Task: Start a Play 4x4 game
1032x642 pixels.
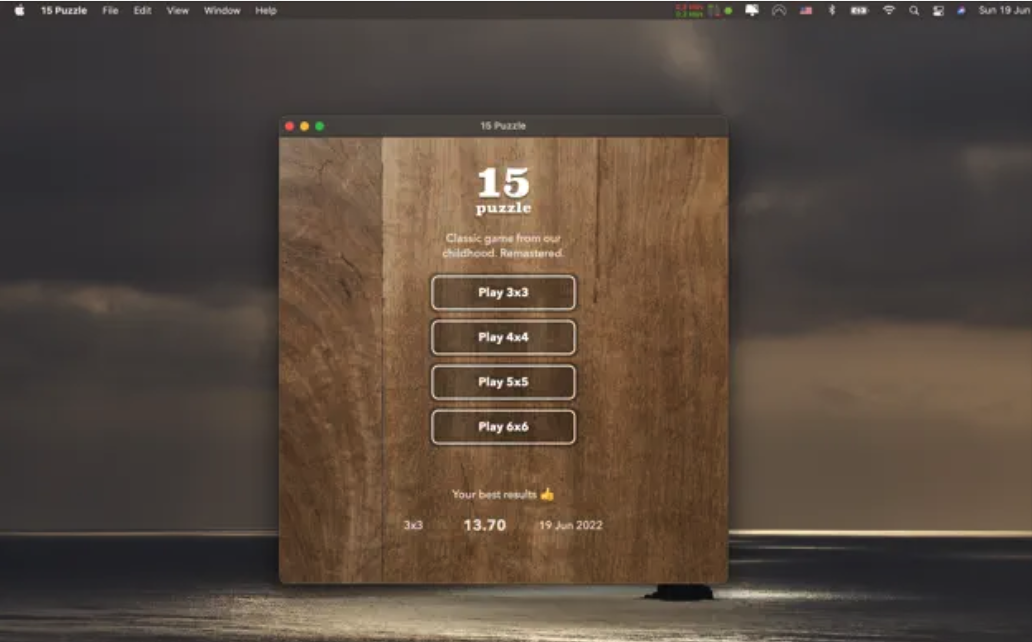Action: [503, 337]
